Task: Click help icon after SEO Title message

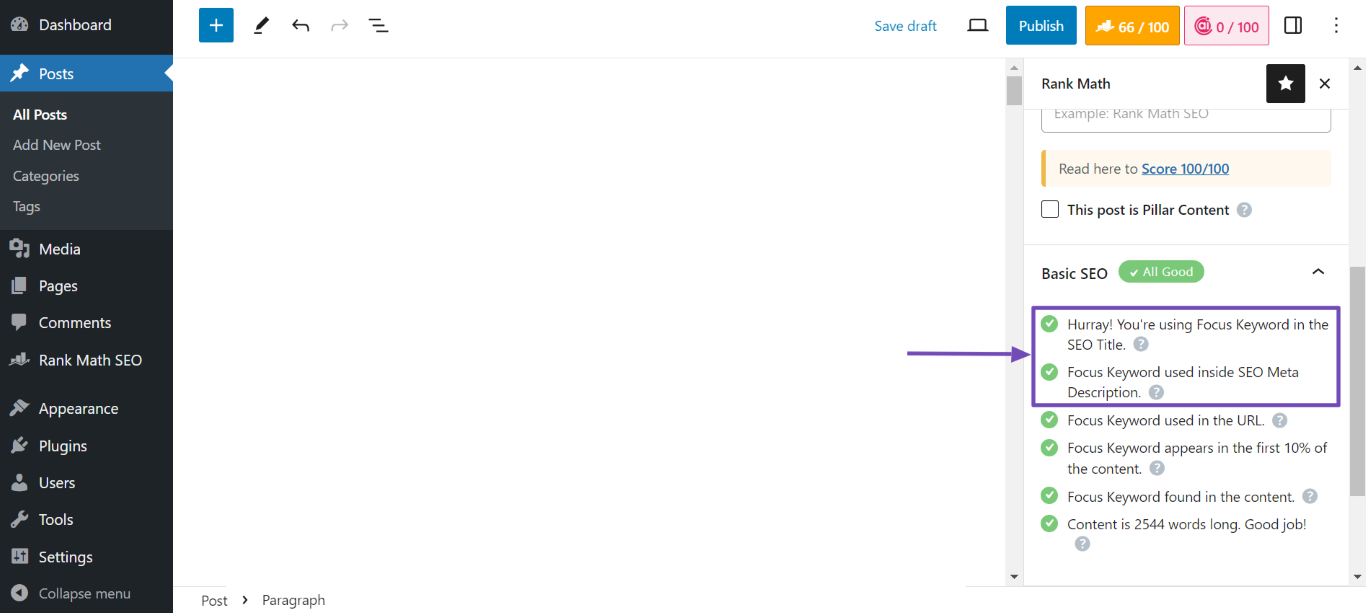Action: (x=1140, y=345)
